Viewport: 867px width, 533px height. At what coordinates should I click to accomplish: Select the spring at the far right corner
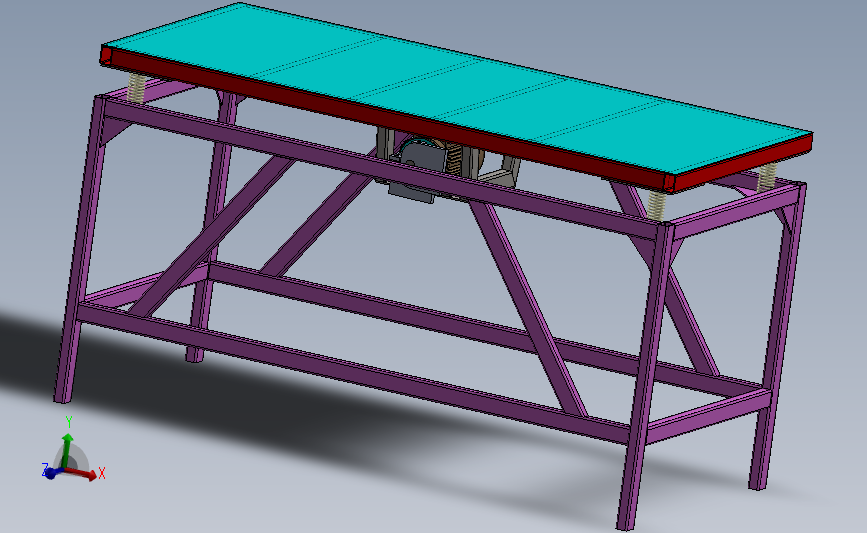[766, 177]
